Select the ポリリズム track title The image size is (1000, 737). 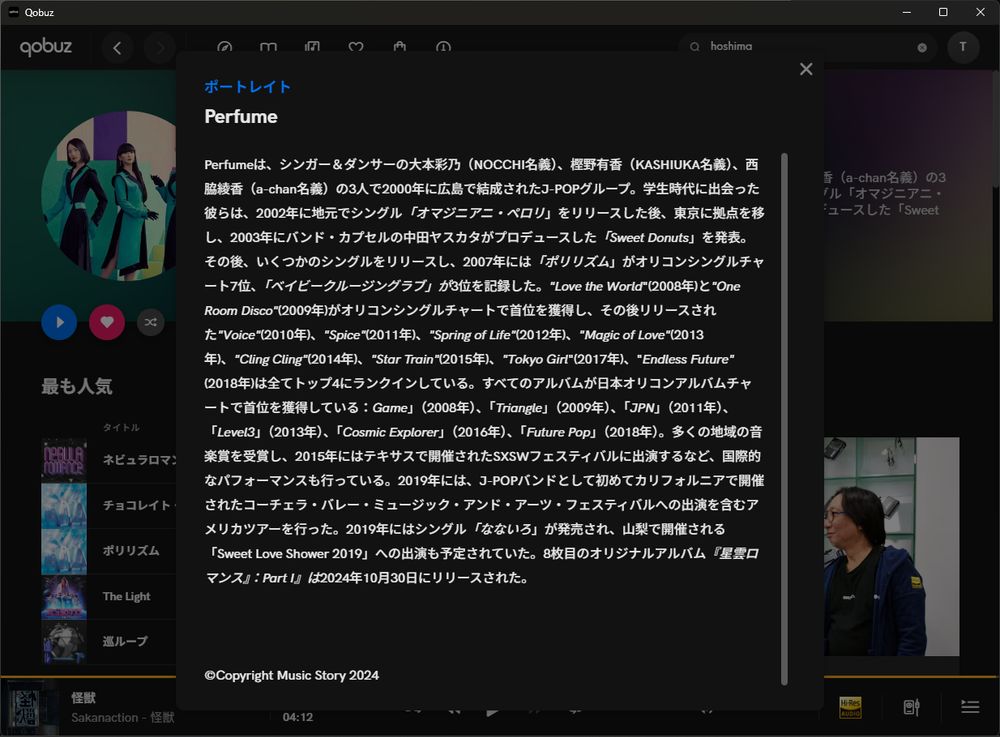pos(131,551)
